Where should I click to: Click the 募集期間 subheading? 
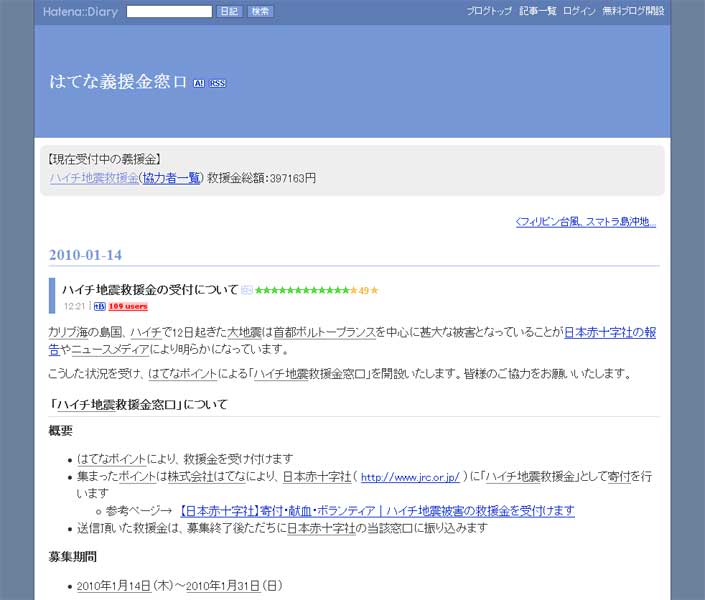coord(73,557)
